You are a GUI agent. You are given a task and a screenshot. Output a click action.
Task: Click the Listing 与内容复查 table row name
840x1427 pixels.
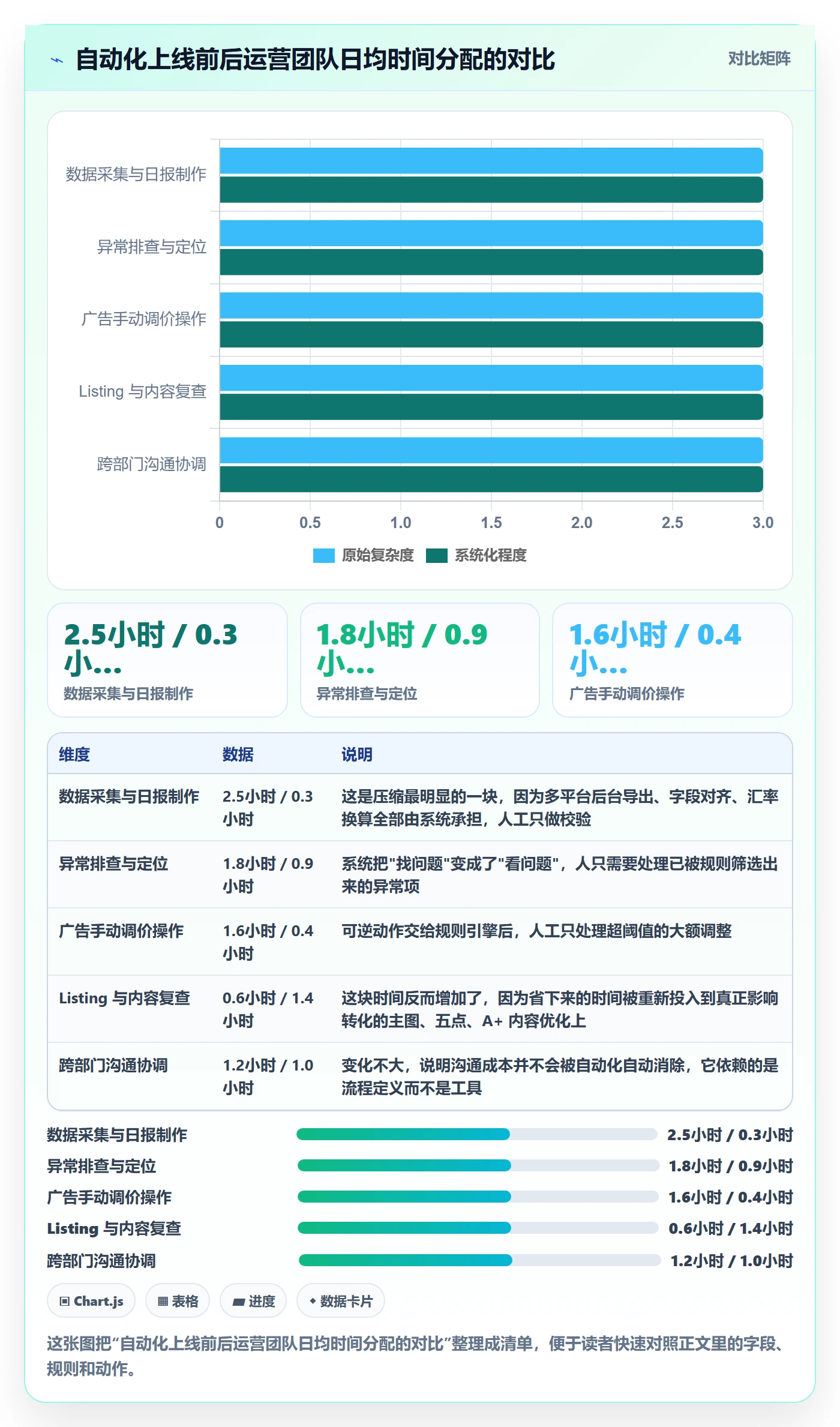[x=124, y=998]
